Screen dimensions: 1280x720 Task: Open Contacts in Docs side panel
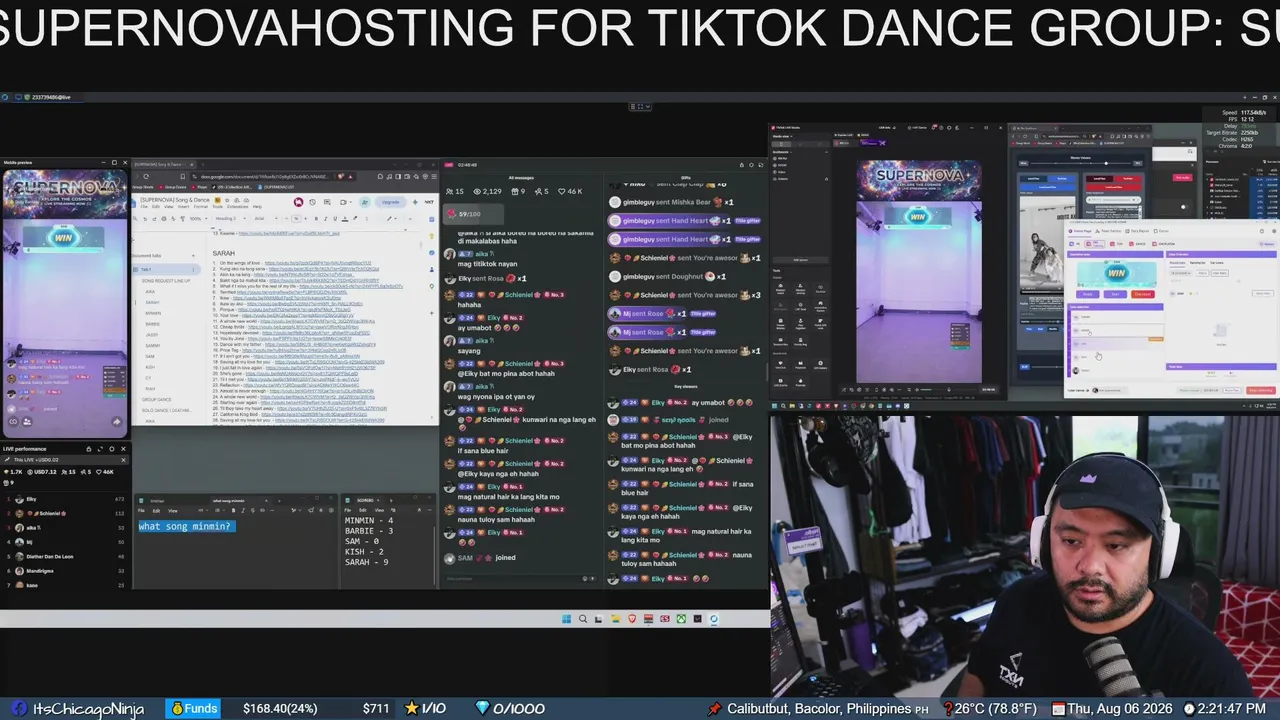point(432,269)
